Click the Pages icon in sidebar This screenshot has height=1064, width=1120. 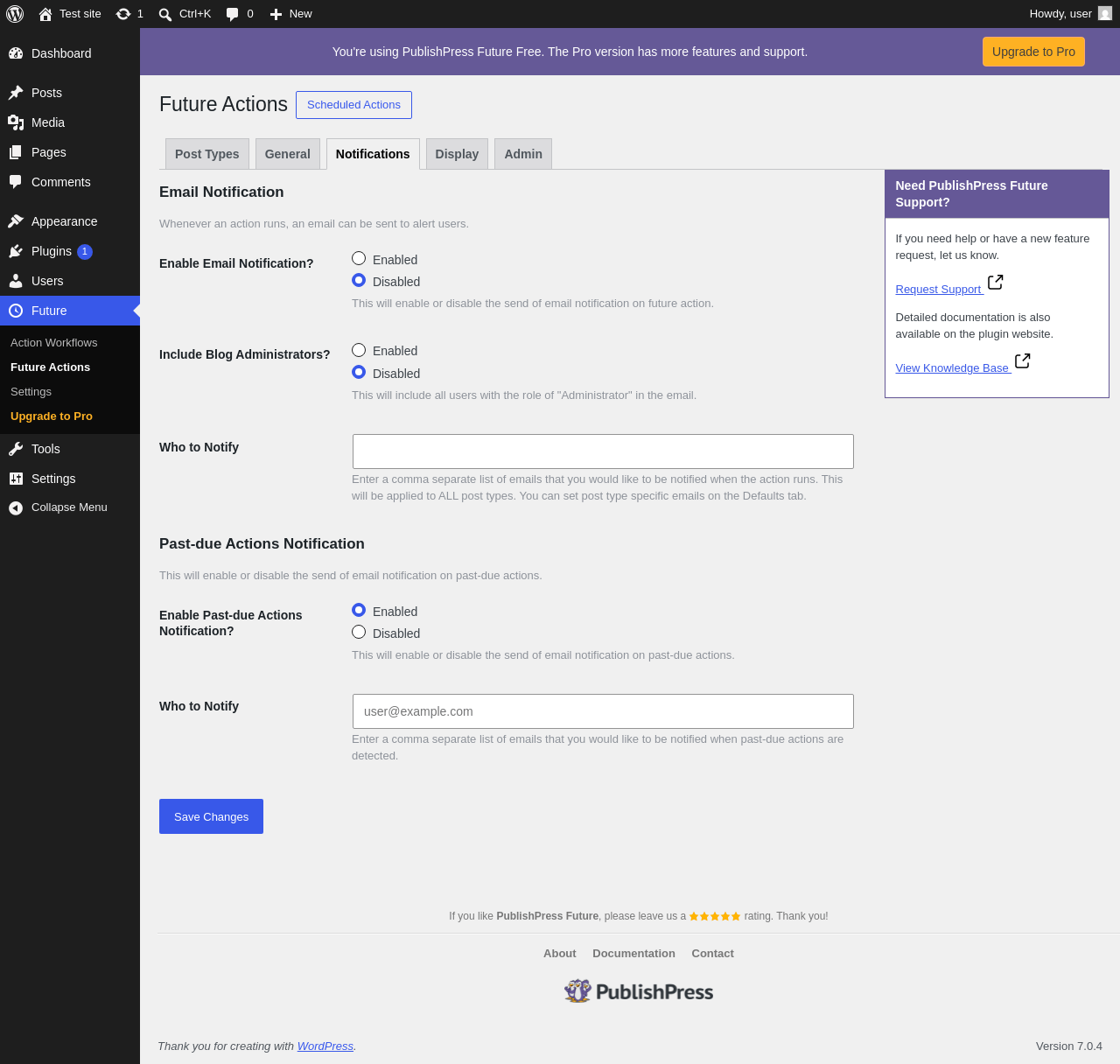click(16, 152)
